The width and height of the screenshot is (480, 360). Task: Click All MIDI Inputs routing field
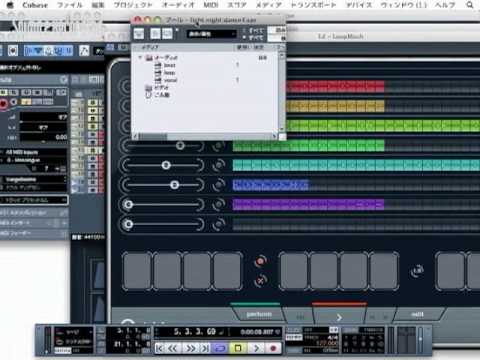[x=33, y=152]
